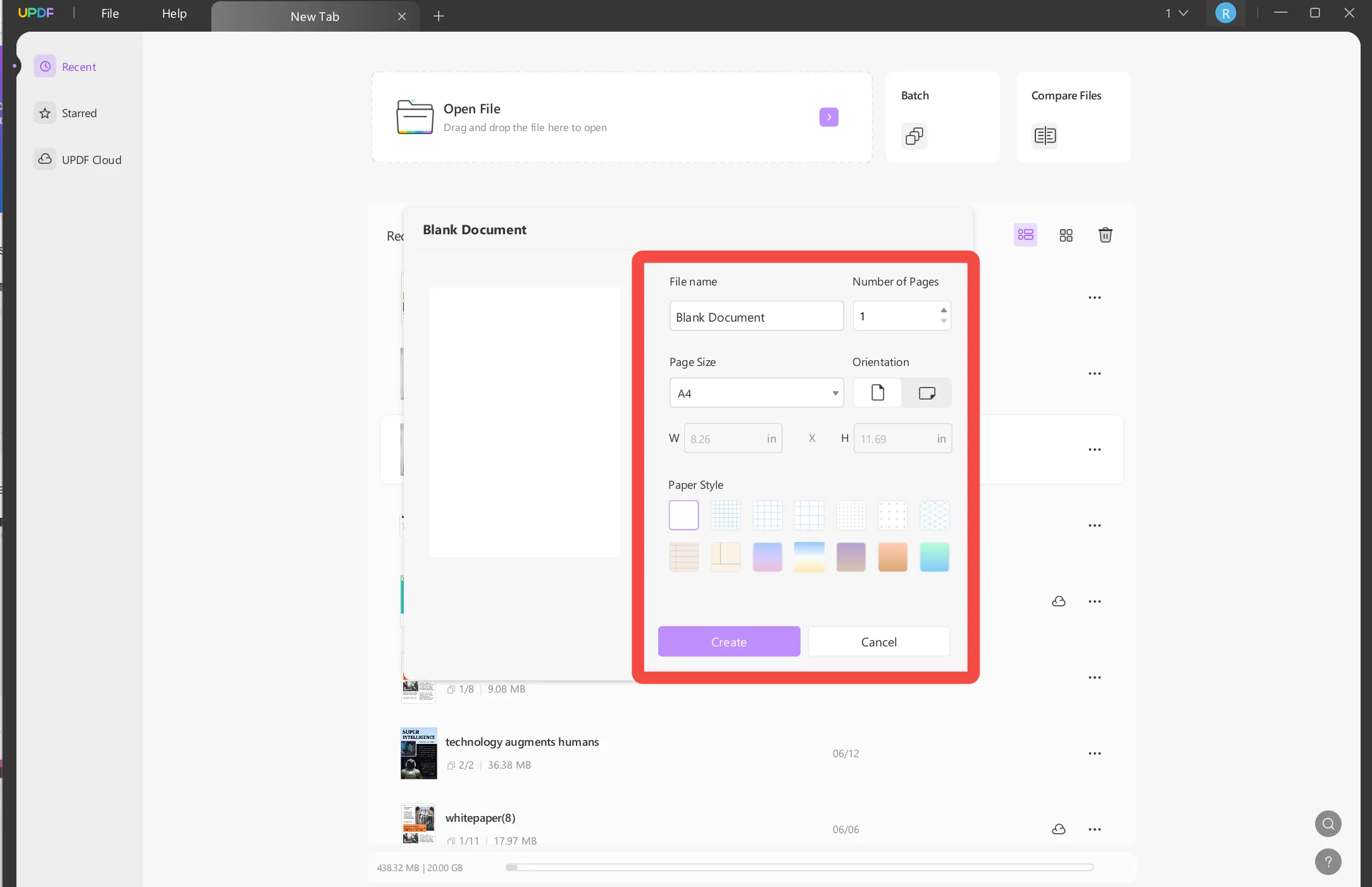Click the list view icon in toolbar
Screen dimensions: 1372x887
pos(1026,235)
